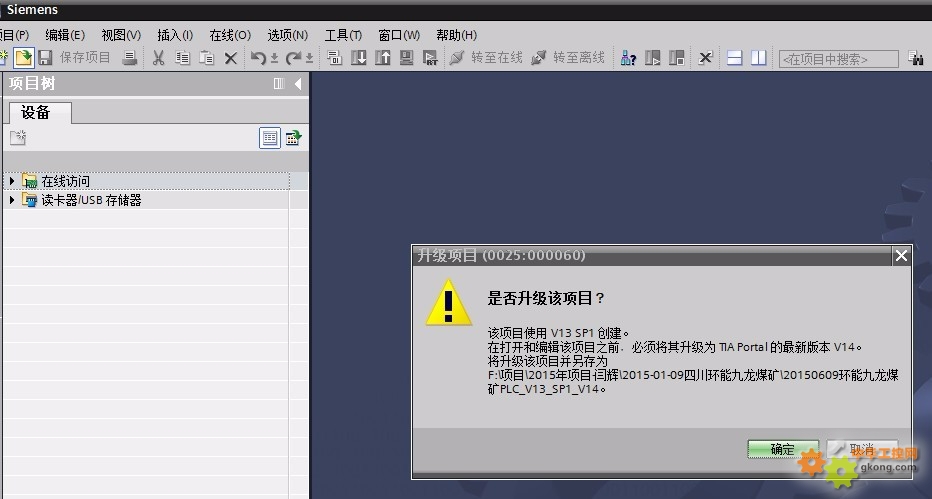Click the go offline plug icon

click(539, 58)
